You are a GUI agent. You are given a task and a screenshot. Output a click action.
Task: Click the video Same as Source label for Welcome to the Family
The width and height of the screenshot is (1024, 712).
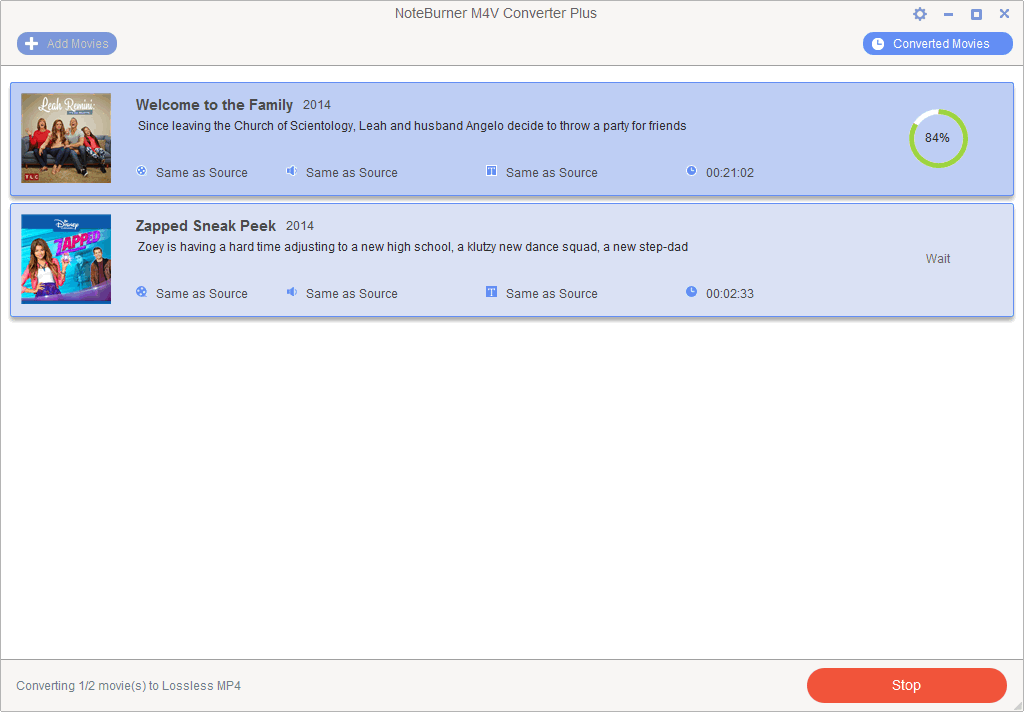click(x=202, y=173)
